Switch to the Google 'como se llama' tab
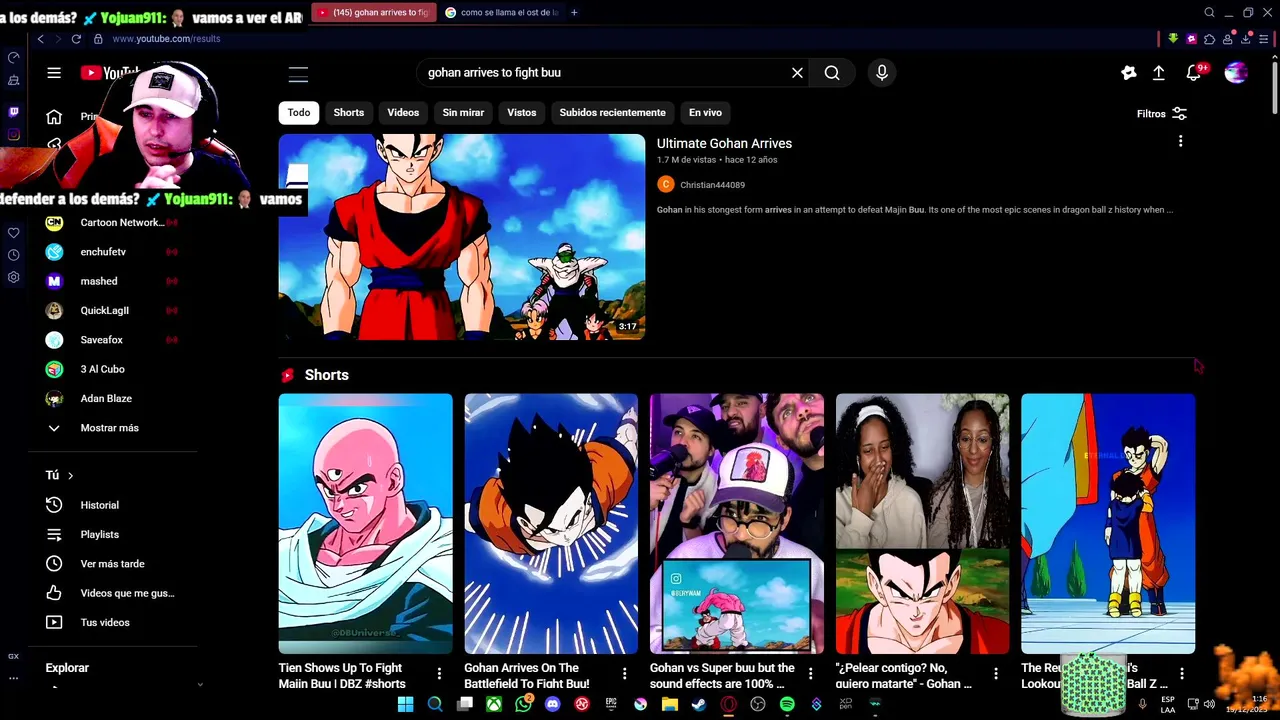This screenshot has height=720, width=1280. click(x=501, y=12)
